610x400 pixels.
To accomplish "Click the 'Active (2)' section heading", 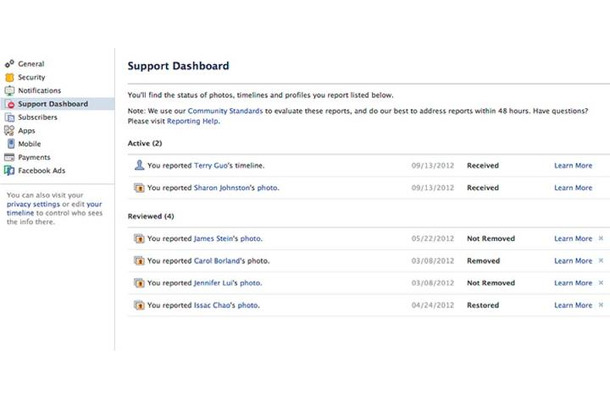I will point(145,143).
